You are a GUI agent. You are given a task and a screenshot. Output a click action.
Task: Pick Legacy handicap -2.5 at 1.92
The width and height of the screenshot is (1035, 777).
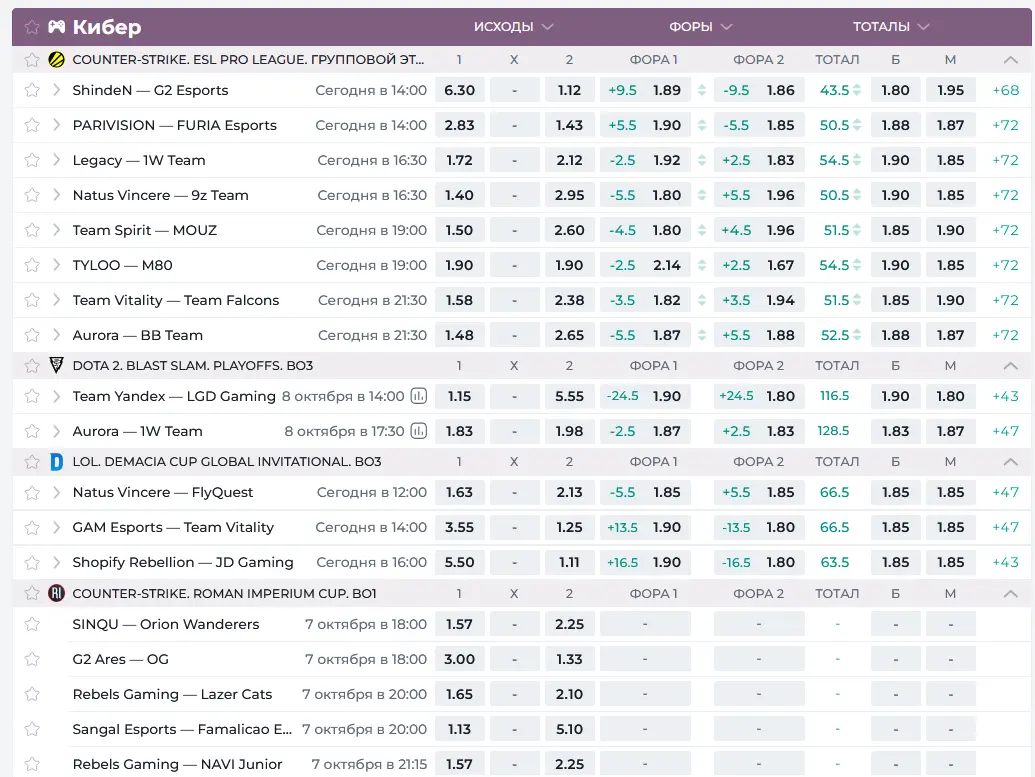(645, 160)
